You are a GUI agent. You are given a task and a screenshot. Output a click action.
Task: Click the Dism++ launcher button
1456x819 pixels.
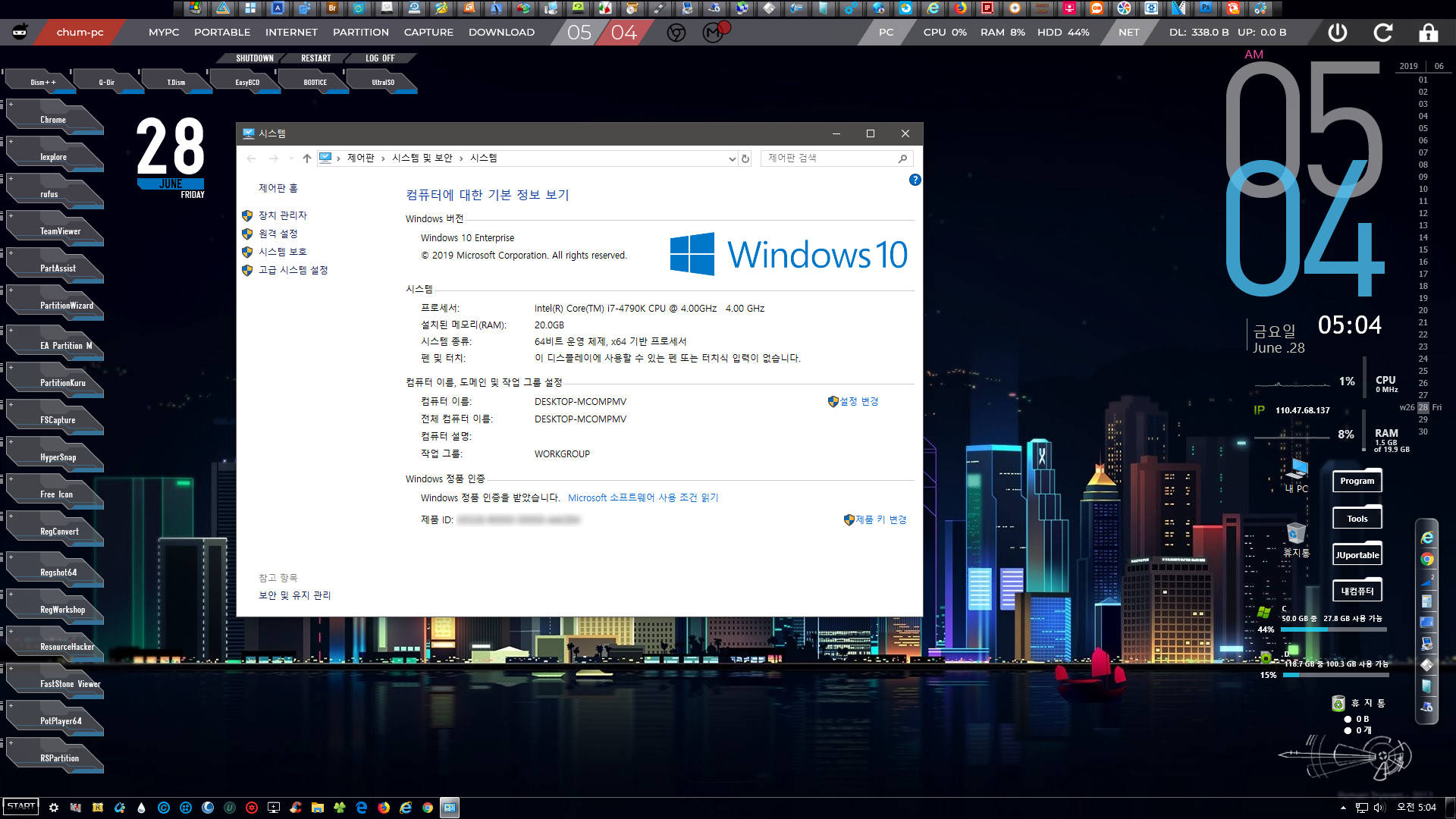[x=42, y=82]
